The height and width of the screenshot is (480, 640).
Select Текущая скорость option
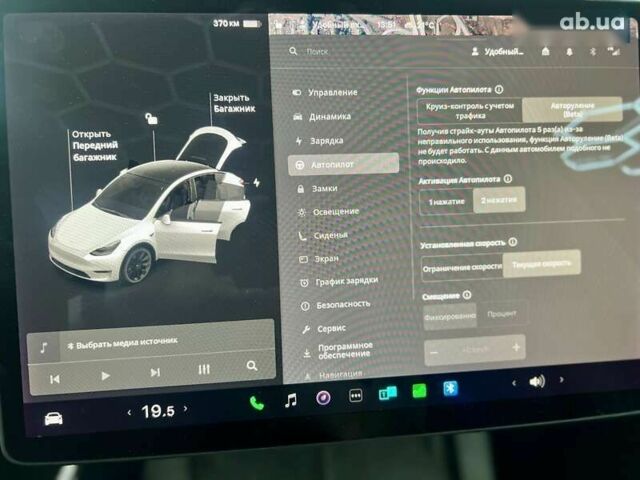click(541, 264)
